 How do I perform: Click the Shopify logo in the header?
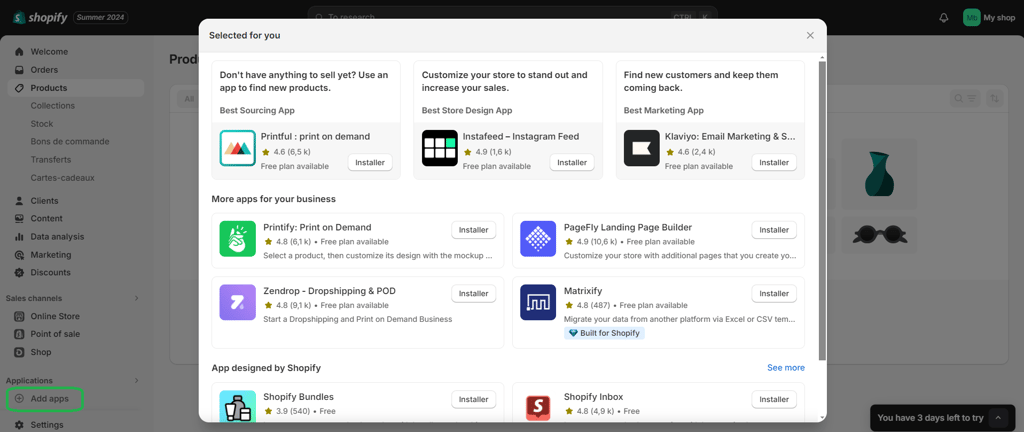point(40,18)
